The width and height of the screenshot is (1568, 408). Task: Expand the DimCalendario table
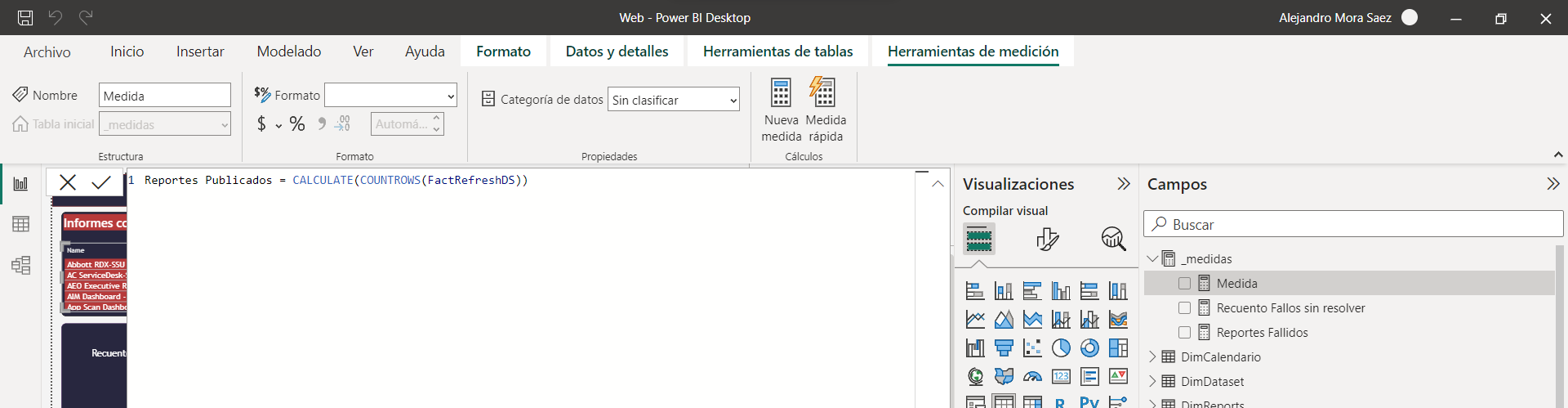[1152, 357]
